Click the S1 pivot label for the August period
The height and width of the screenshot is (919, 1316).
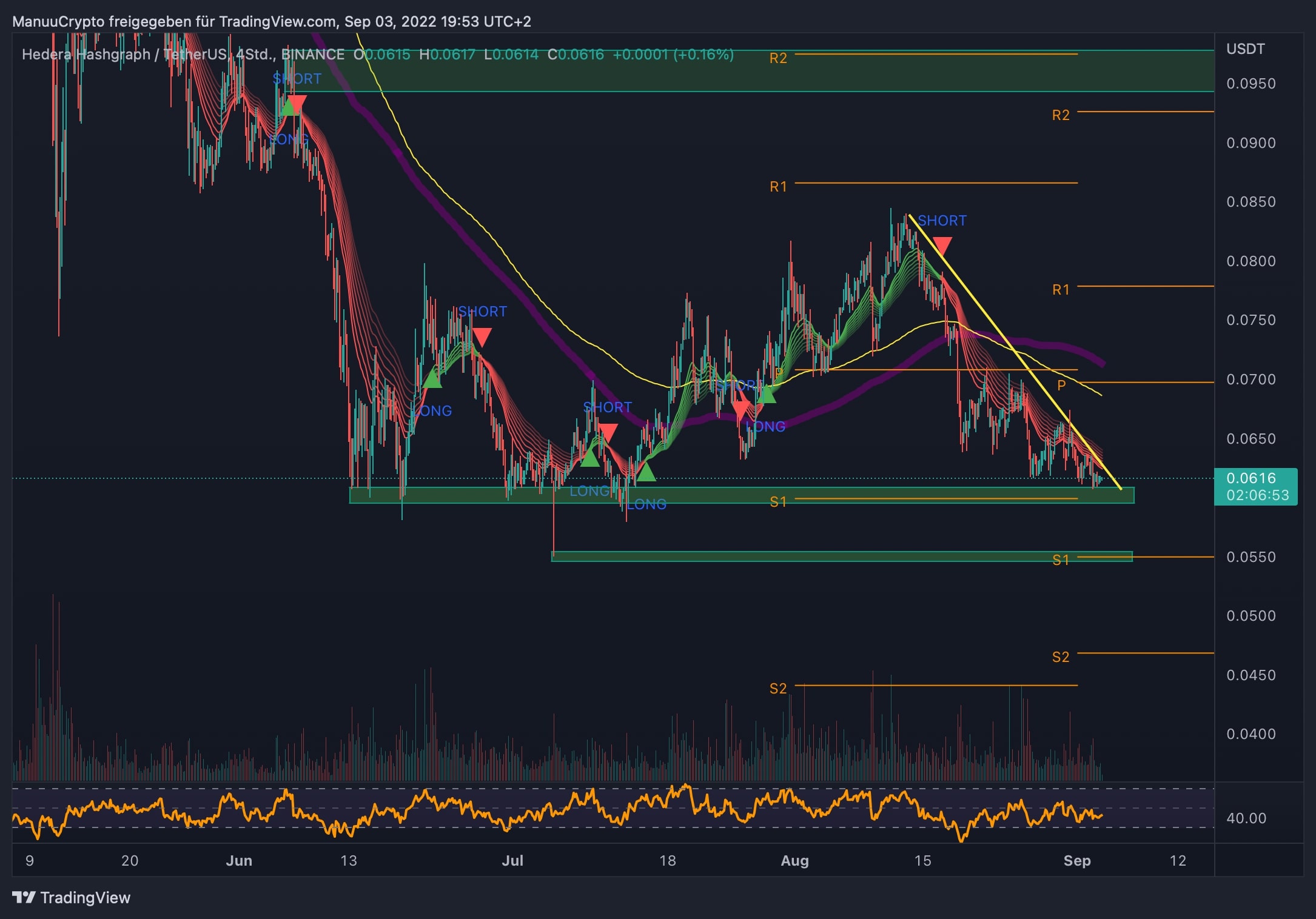pyautogui.click(x=778, y=502)
